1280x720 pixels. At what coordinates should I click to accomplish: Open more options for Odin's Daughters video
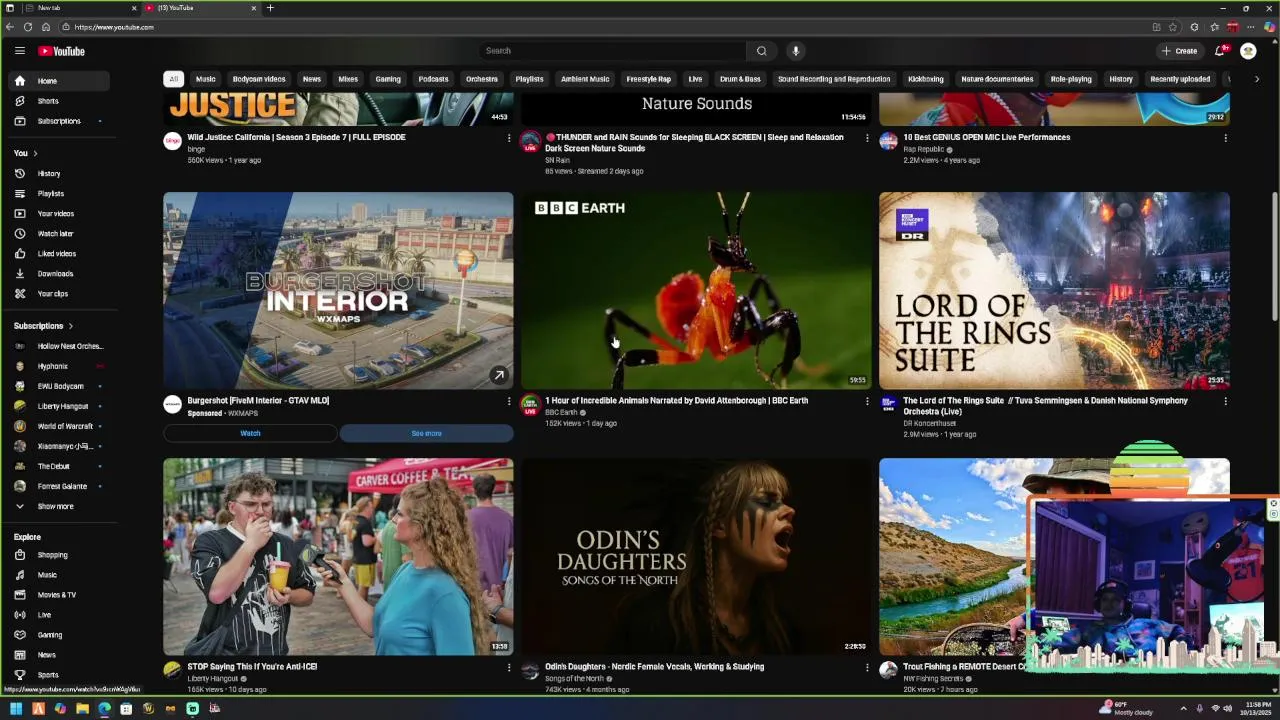click(867, 667)
